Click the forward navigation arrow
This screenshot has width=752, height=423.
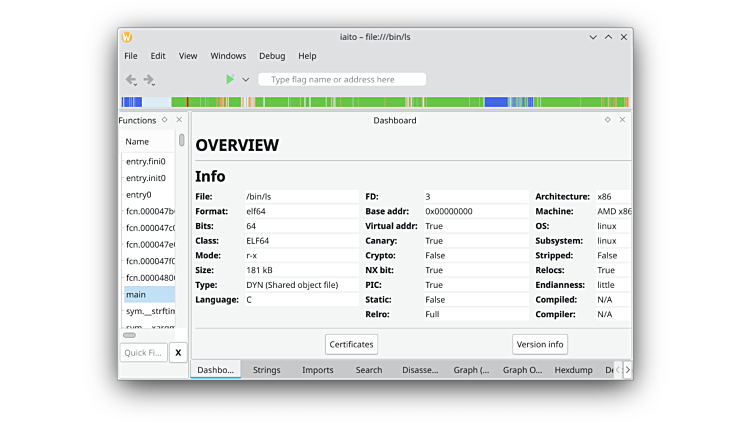(149, 80)
